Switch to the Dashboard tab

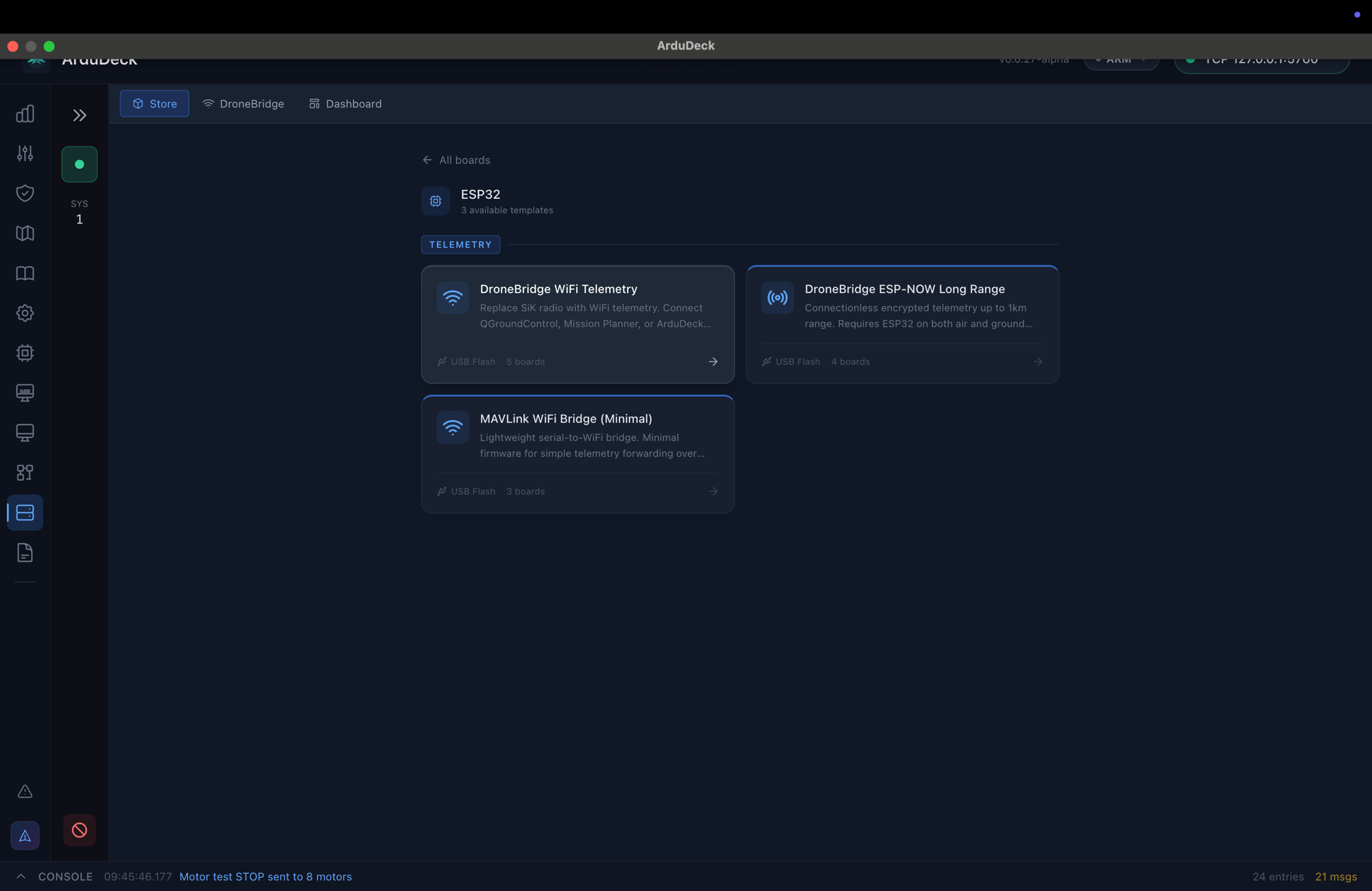coord(346,104)
